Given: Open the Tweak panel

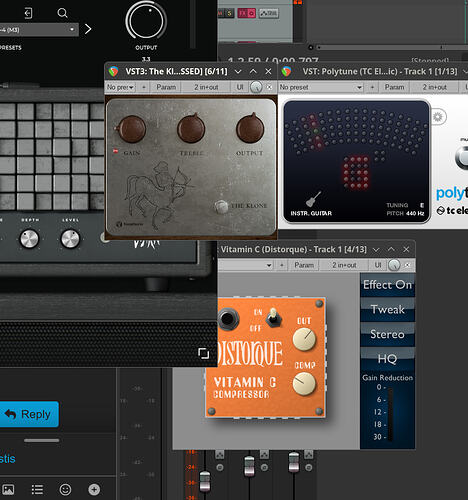Looking at the screenshot, I should point(387,309).
